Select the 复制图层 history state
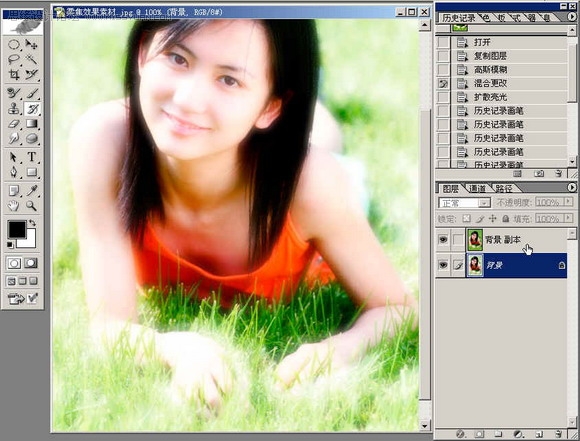The height and width of the screenshot is (441, 580). click(x=509, y=56)
